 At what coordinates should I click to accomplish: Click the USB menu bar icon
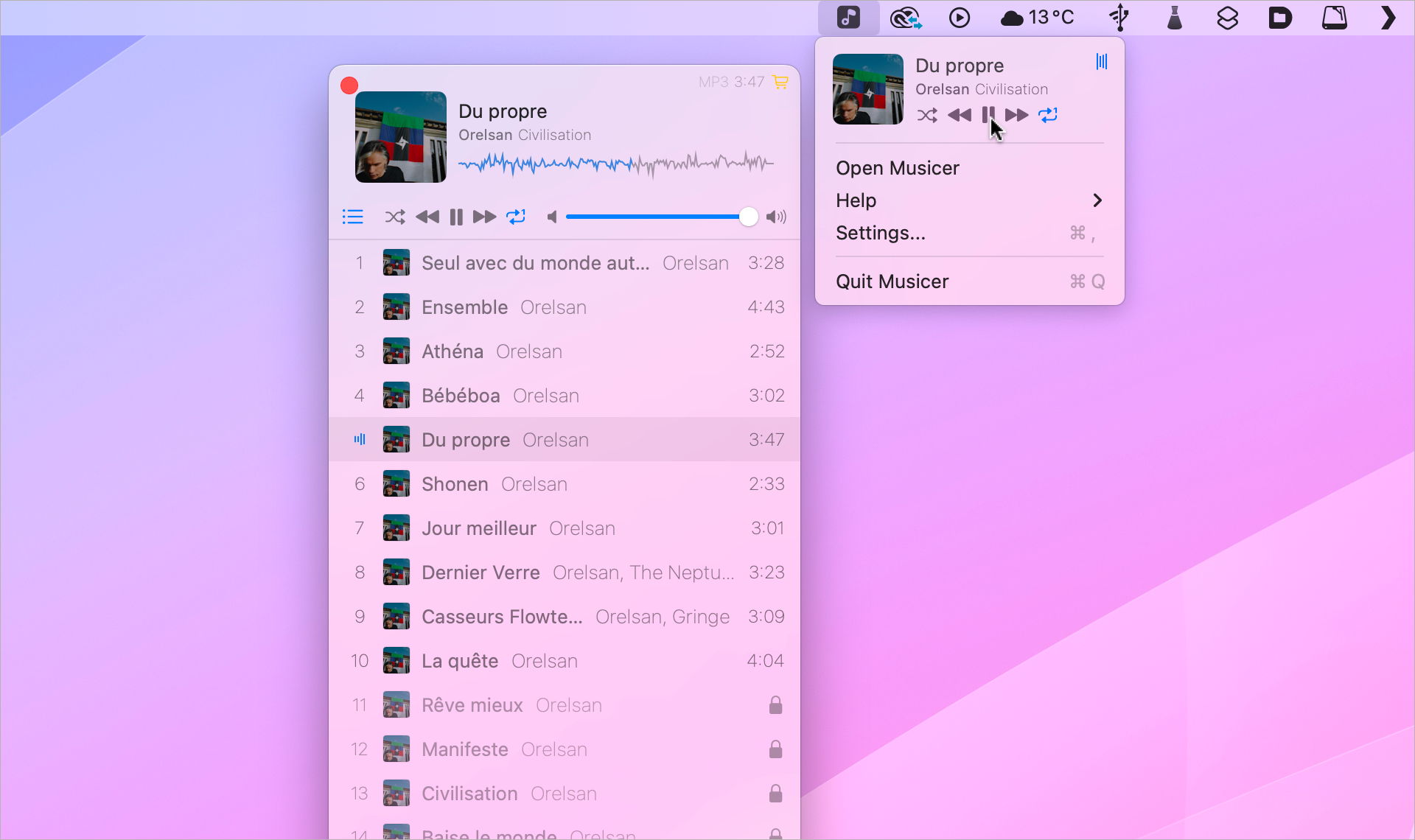tap(1120, 17)
